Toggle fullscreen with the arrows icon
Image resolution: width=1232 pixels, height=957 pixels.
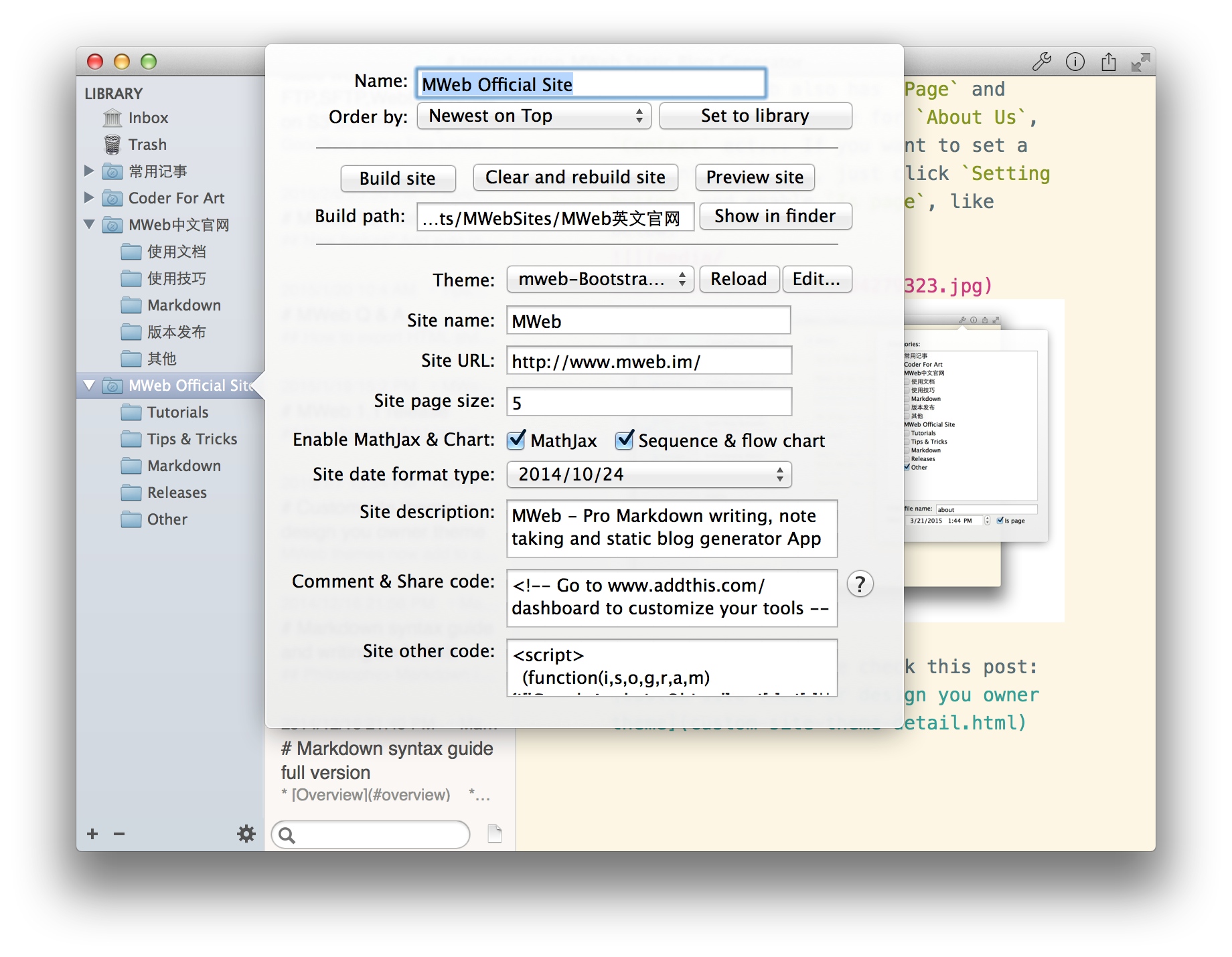(x=1140, y=62)
